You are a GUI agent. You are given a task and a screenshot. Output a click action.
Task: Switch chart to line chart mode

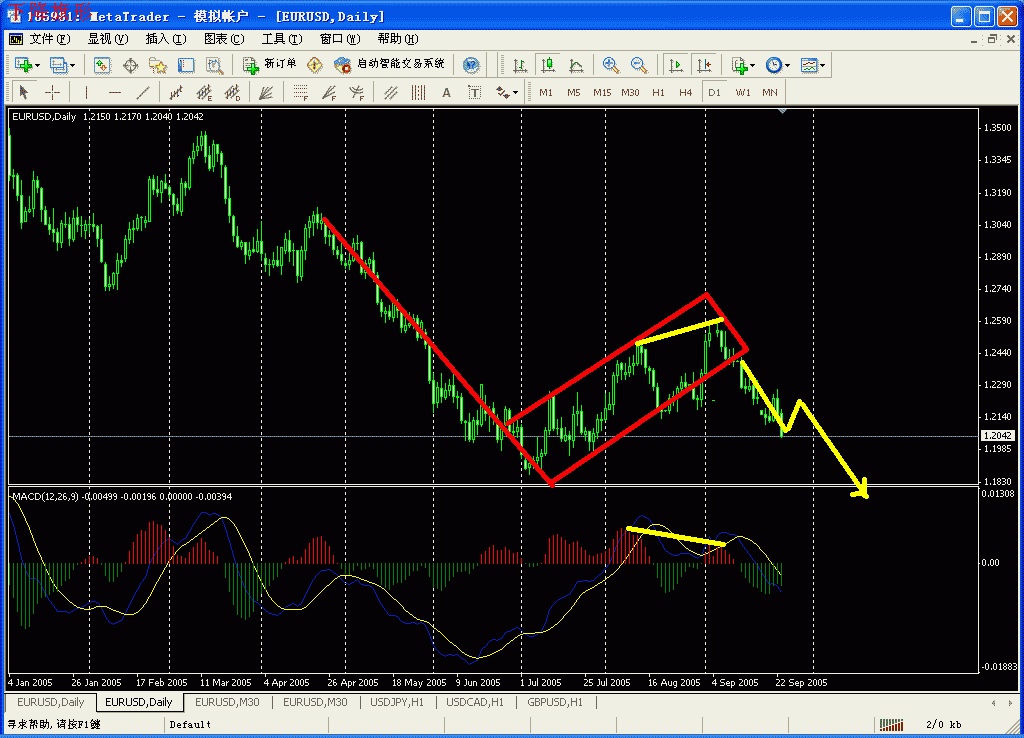coord(576,65)
